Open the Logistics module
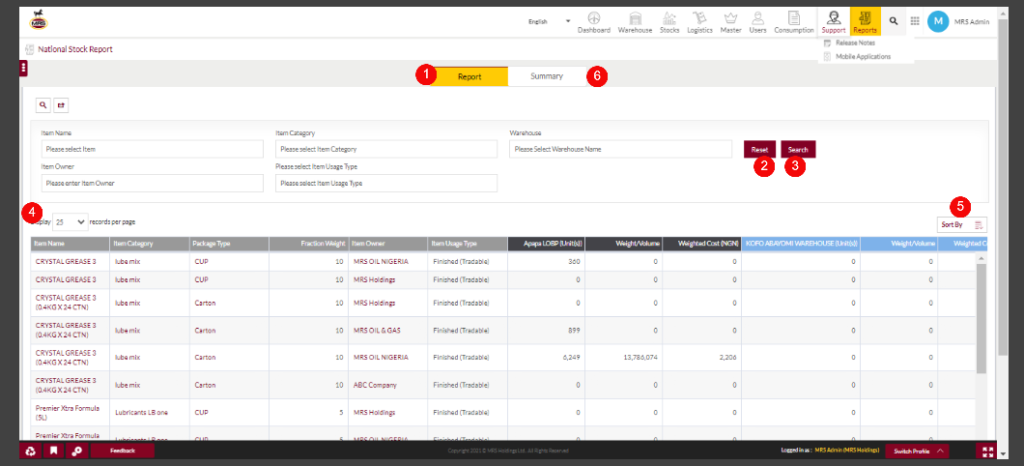The image size is (1024, 466). tap(699, 22)
